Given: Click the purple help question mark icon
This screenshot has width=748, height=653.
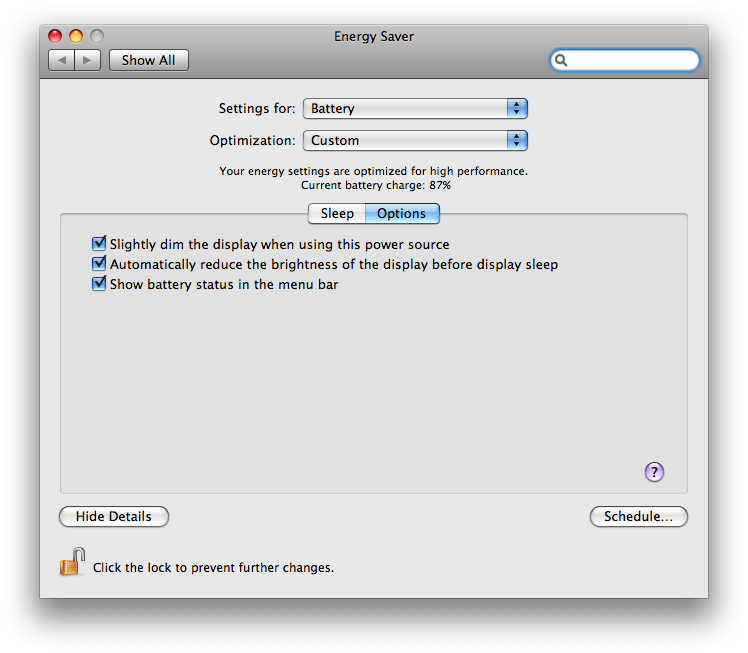Looking at the screenshot, I should pyautogui.click(x=654, y=472).
